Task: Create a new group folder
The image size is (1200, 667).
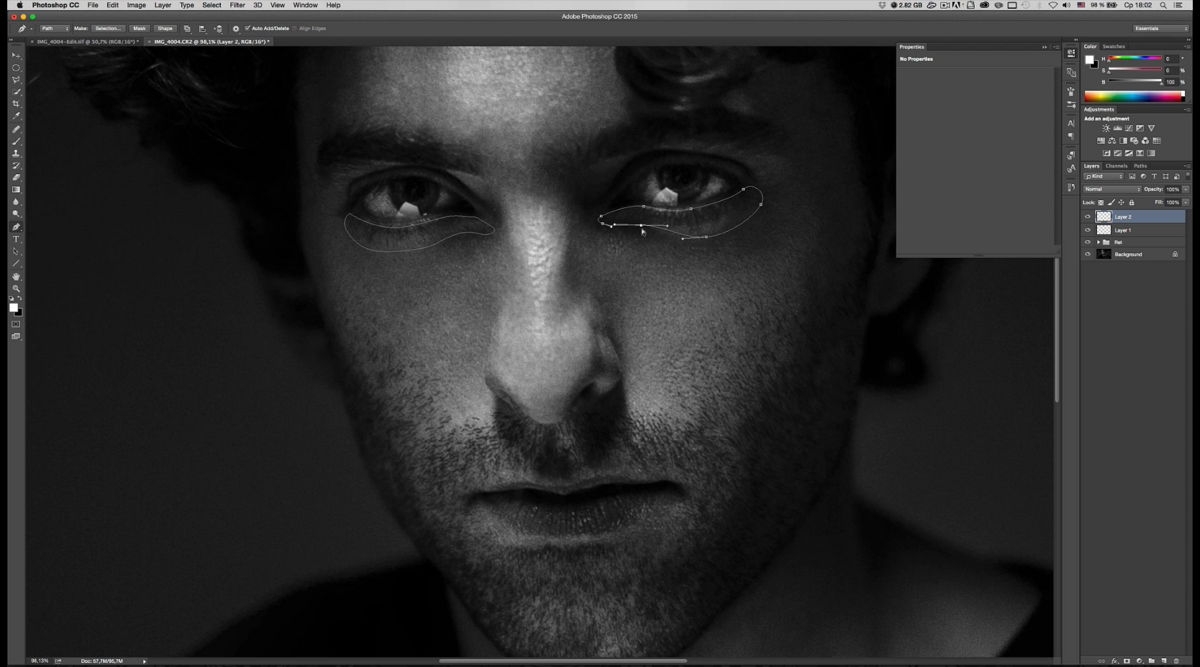Action: pyautogui.click(x=1152, y=661)
